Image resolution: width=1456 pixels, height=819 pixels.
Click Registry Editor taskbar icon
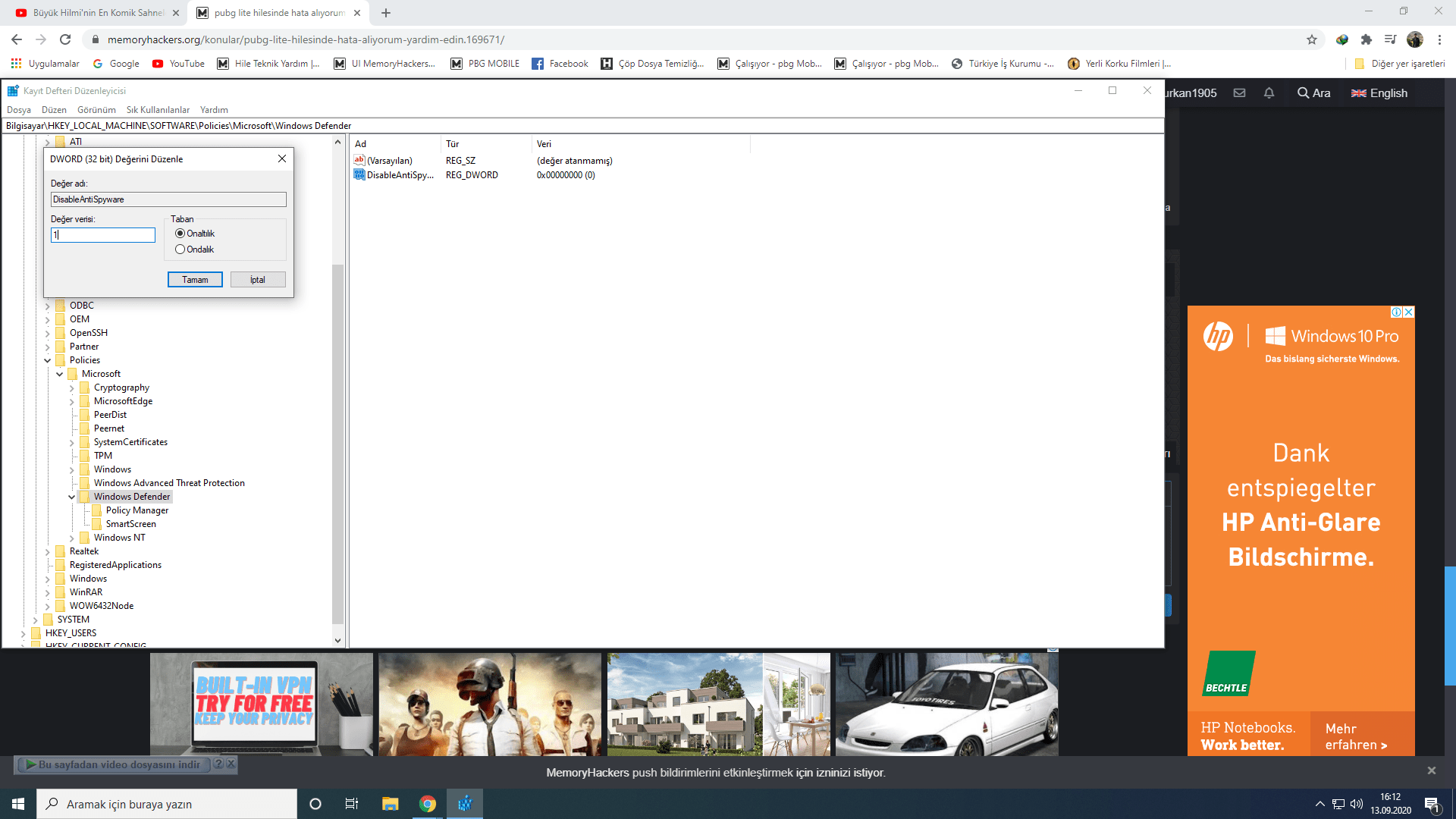pyautogui.click(x=465, y=804)
